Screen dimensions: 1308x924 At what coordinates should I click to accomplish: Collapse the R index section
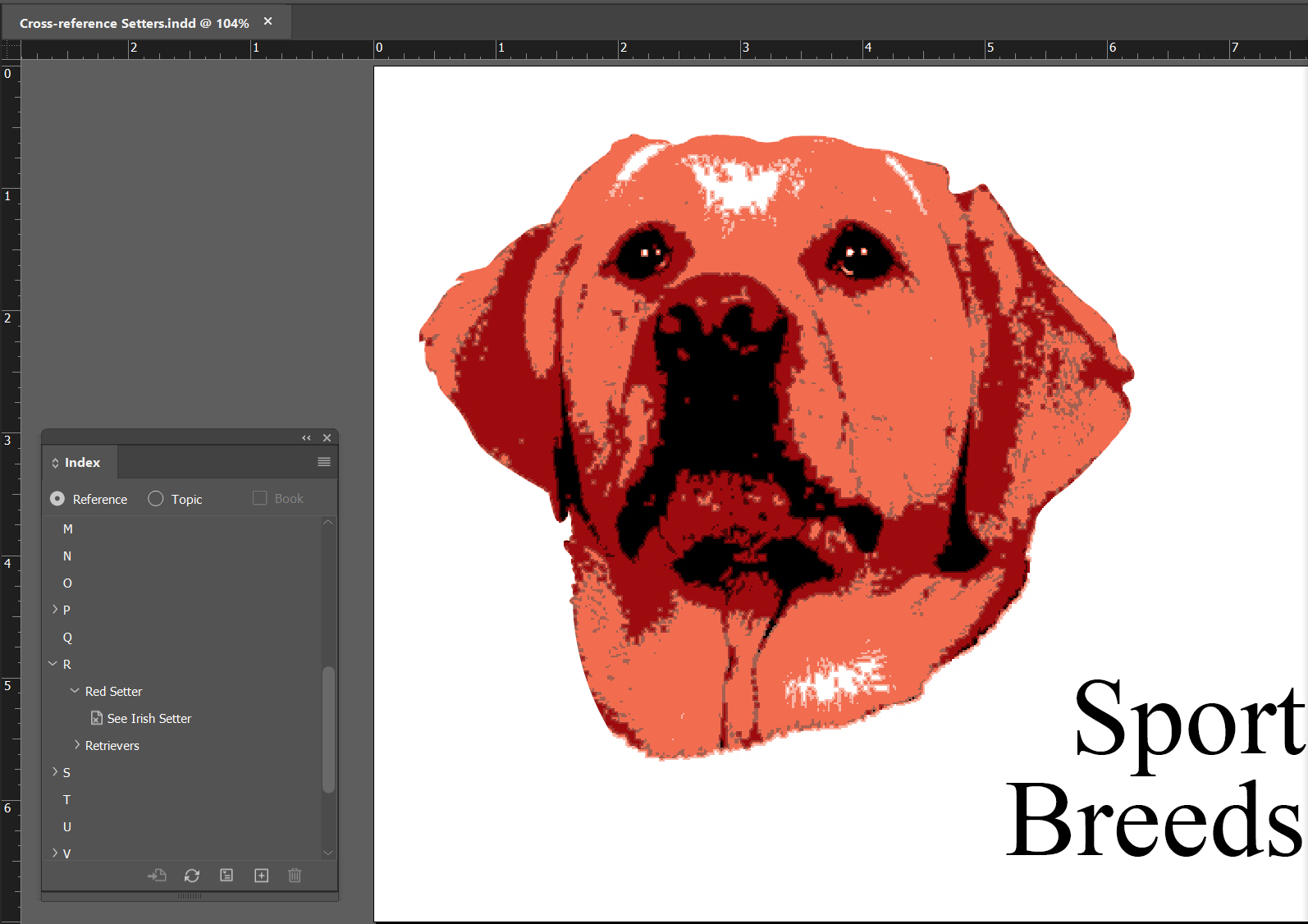click(x=53, y=664)
